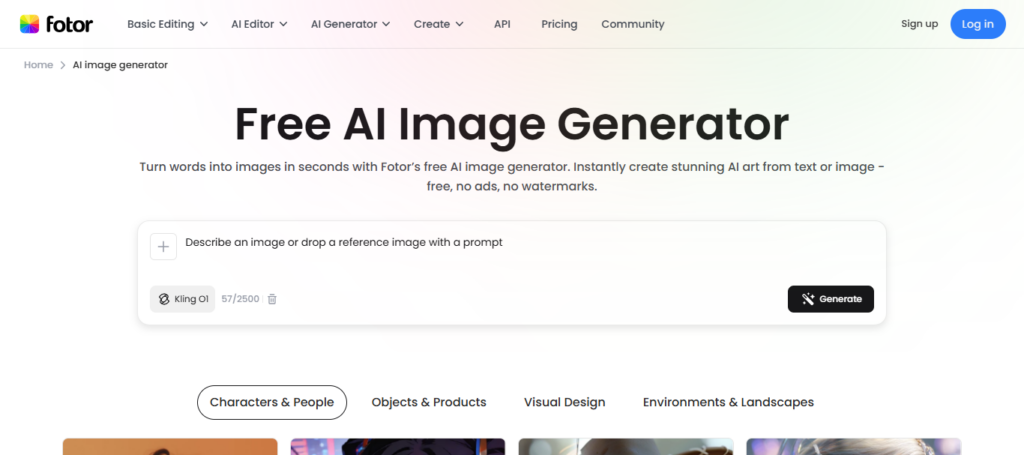1024x455 pixels.
Task: Click the AI image generator breadcrumb
Action: point(120,65)
